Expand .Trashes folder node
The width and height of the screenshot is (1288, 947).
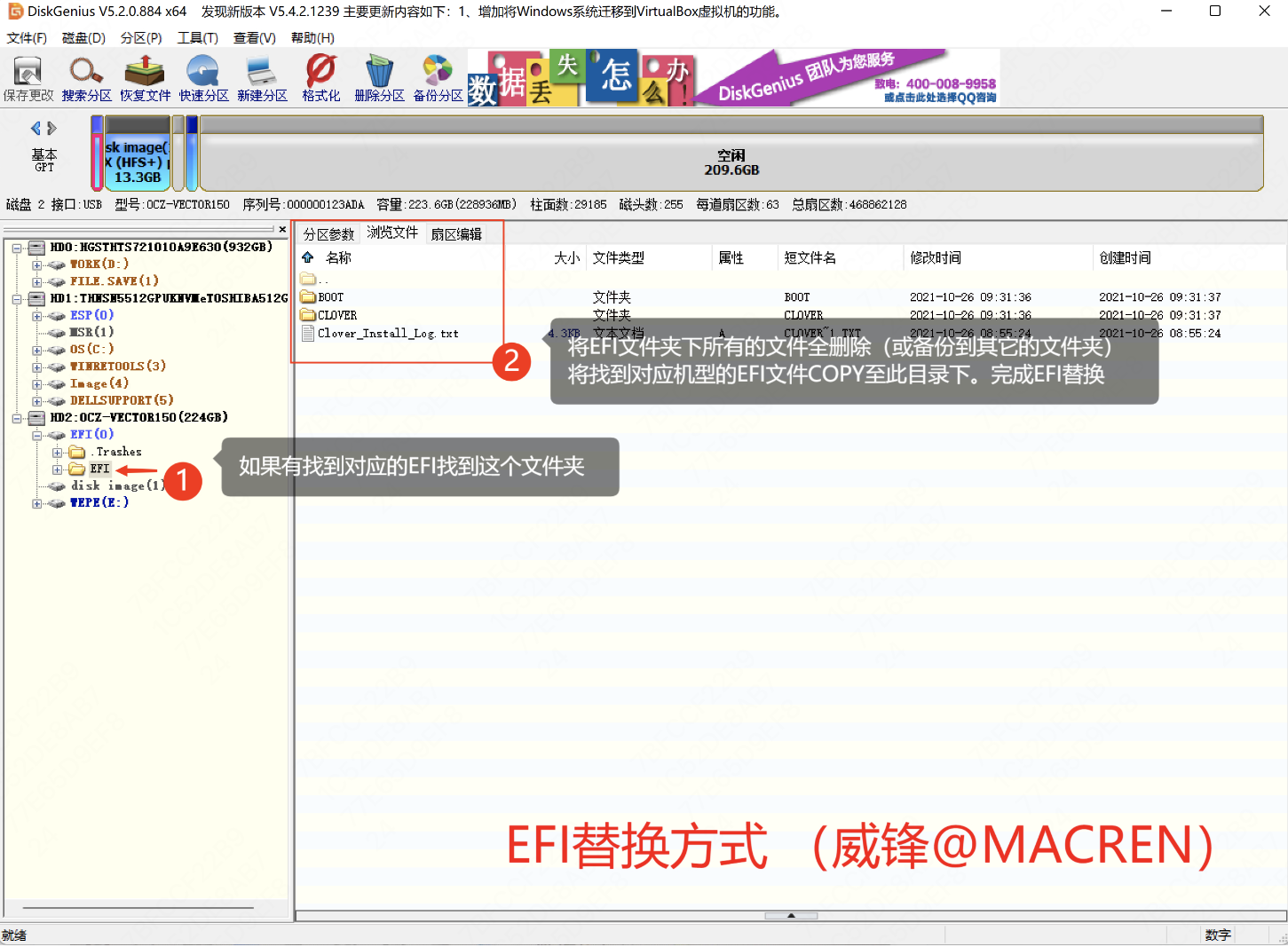pos(57,453)
